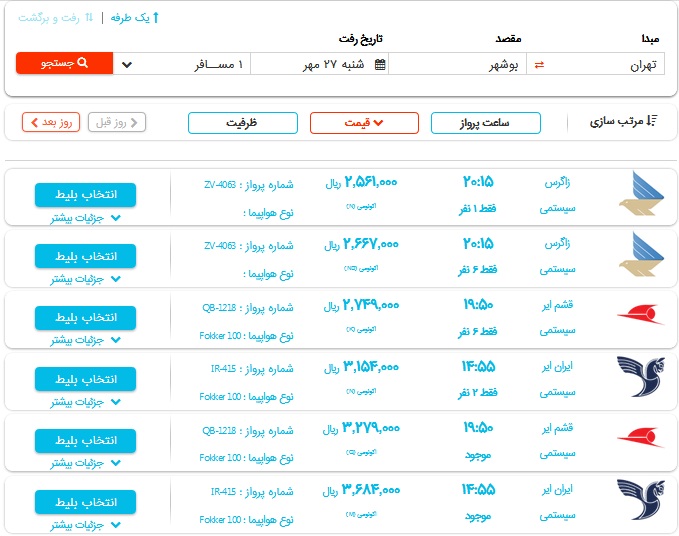This screenshot has height=536, width=679.
Task: Sort results by ظرفیت capacity
Action: (242, 123)
